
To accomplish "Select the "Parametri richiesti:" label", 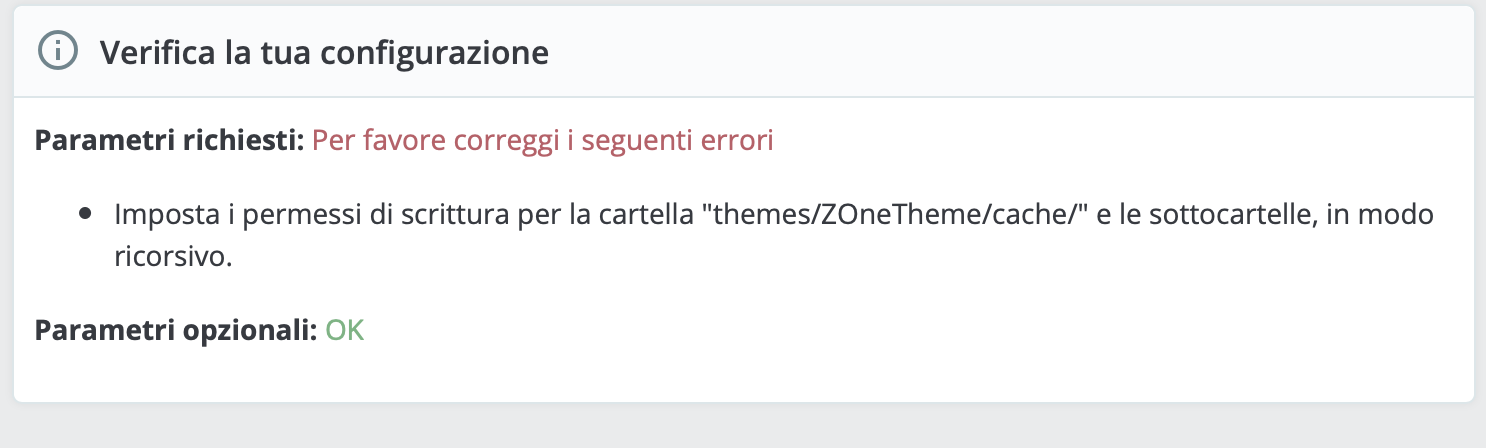I will click(169, 141).
